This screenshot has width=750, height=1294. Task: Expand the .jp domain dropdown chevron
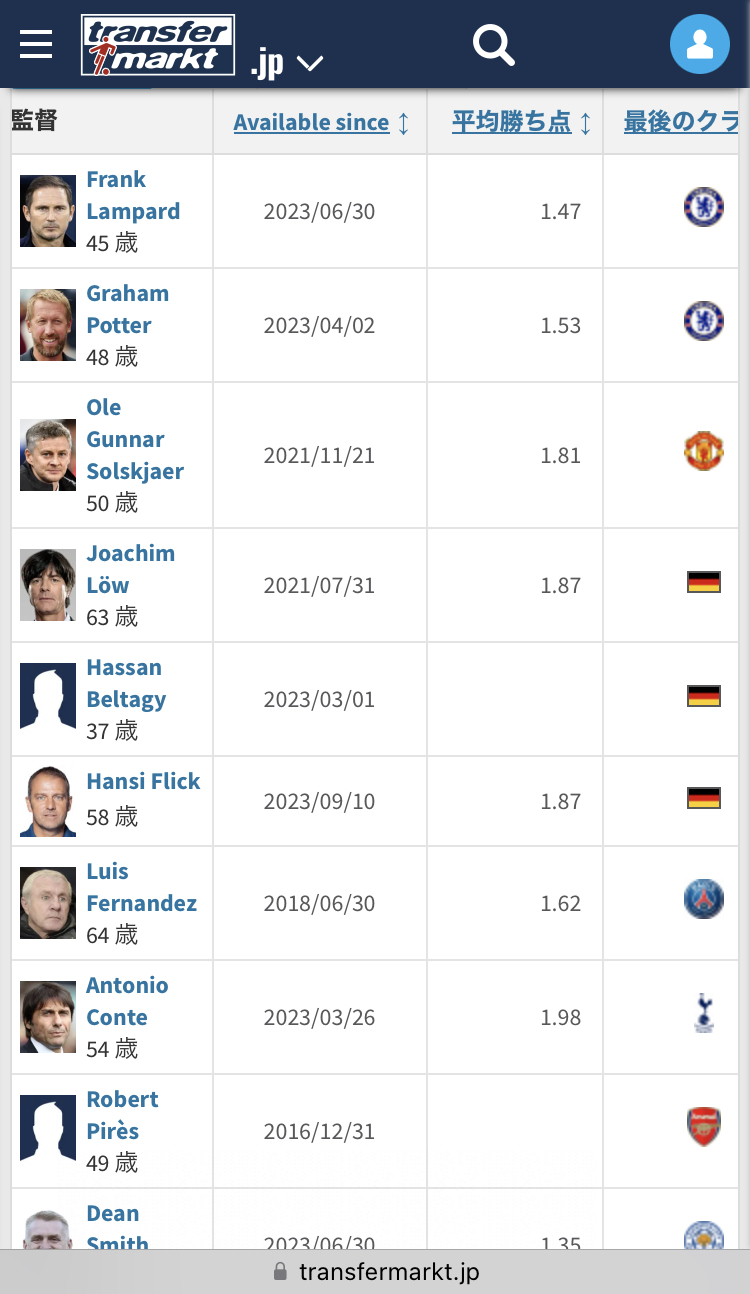(310, 64)
